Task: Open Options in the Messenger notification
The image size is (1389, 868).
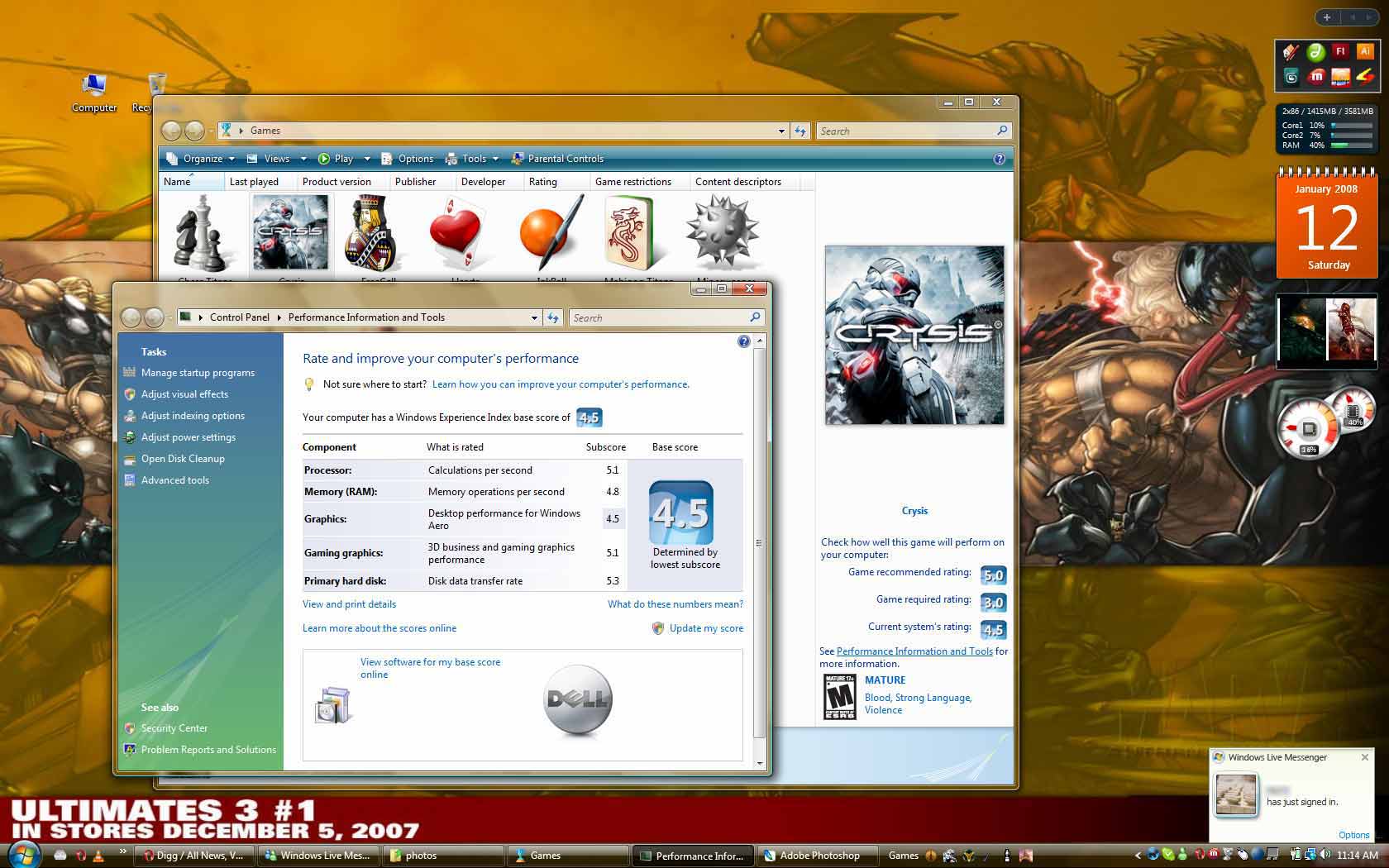Action: [x=1353, y=835]
